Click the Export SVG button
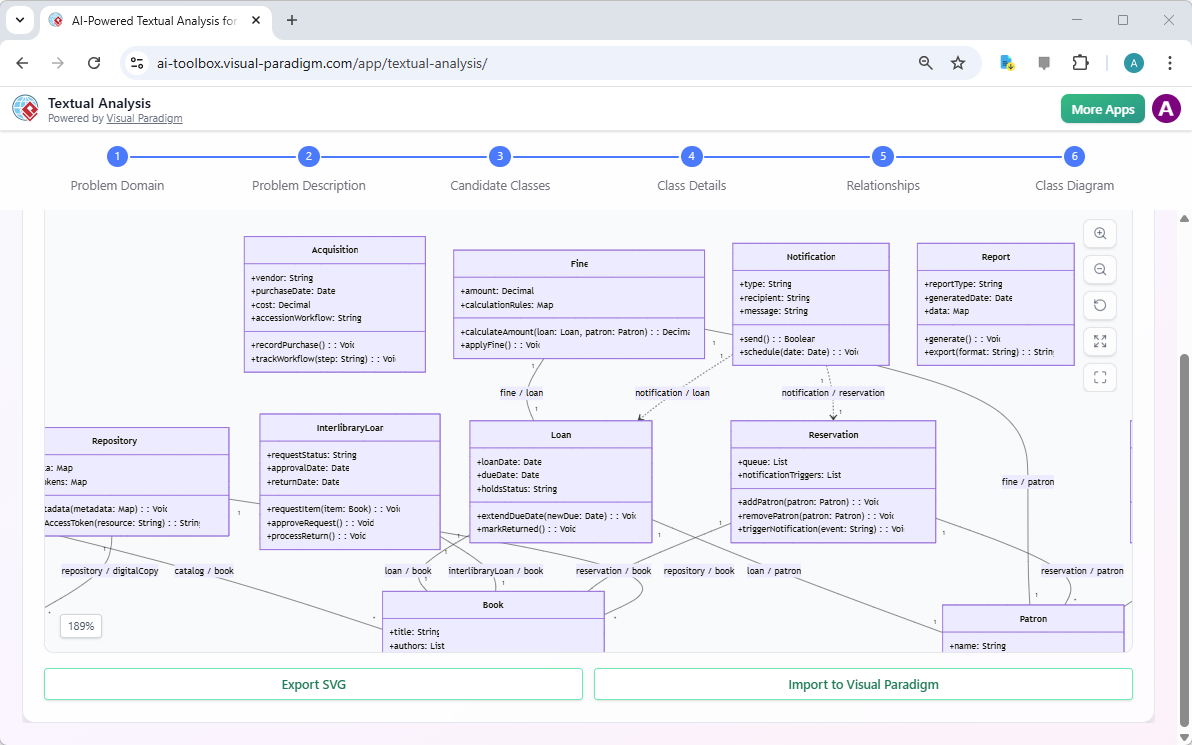Viewport: 1192px width, 745px height. pos(313,684)
